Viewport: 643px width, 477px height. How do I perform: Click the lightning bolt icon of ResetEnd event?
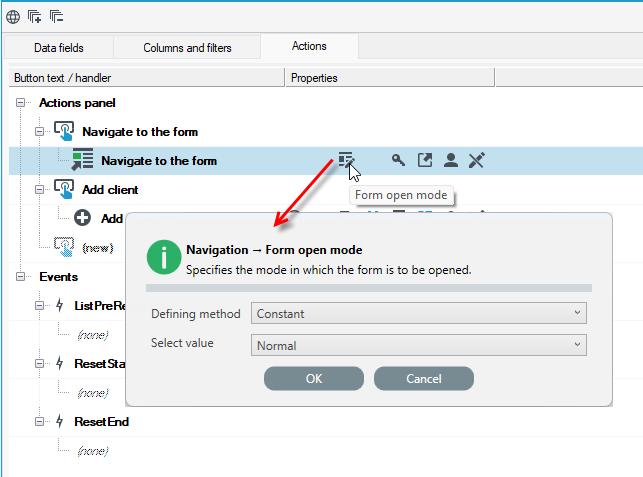[x=60, y=421]
